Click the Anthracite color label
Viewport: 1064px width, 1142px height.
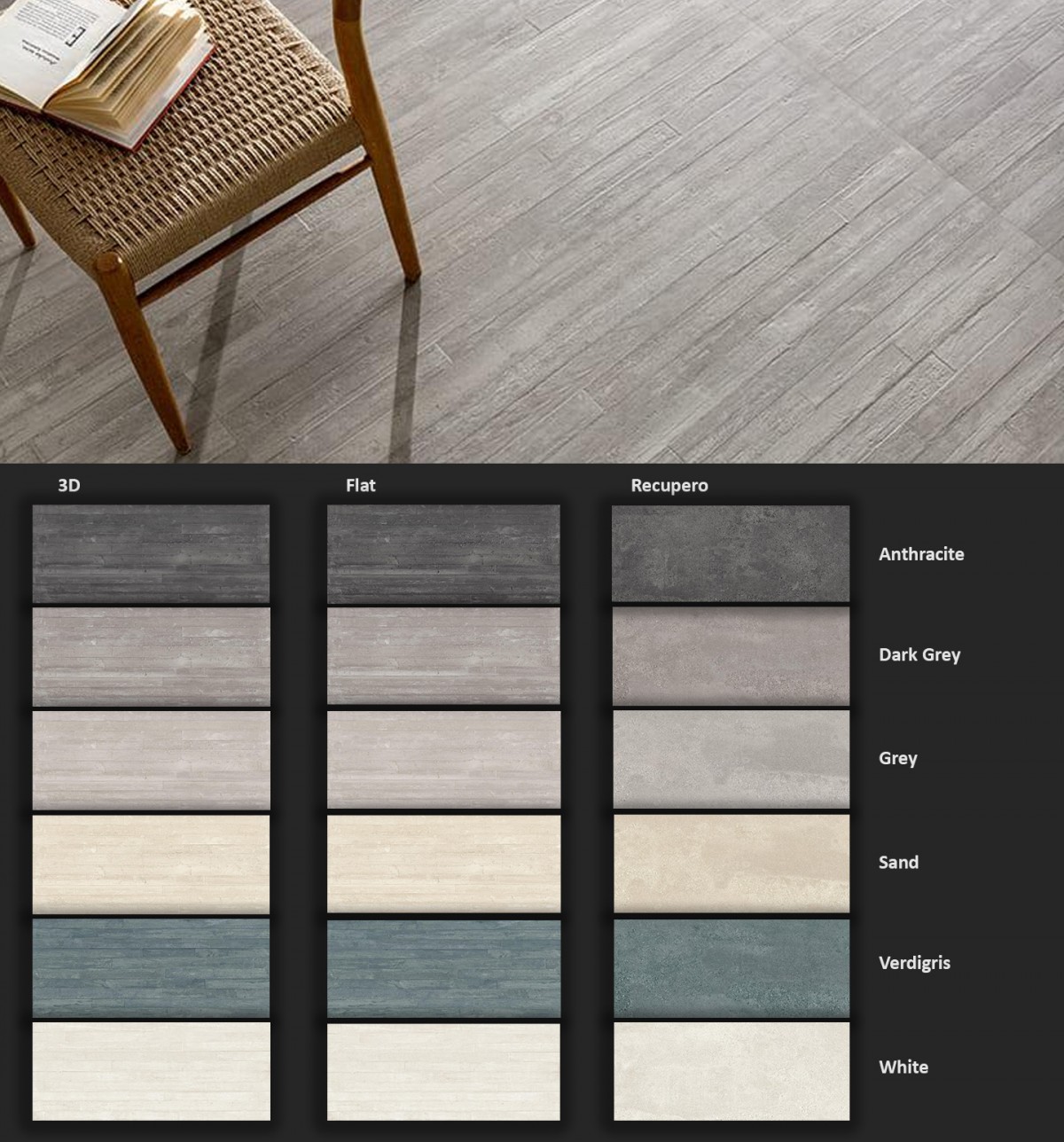[x=921, y=554]
